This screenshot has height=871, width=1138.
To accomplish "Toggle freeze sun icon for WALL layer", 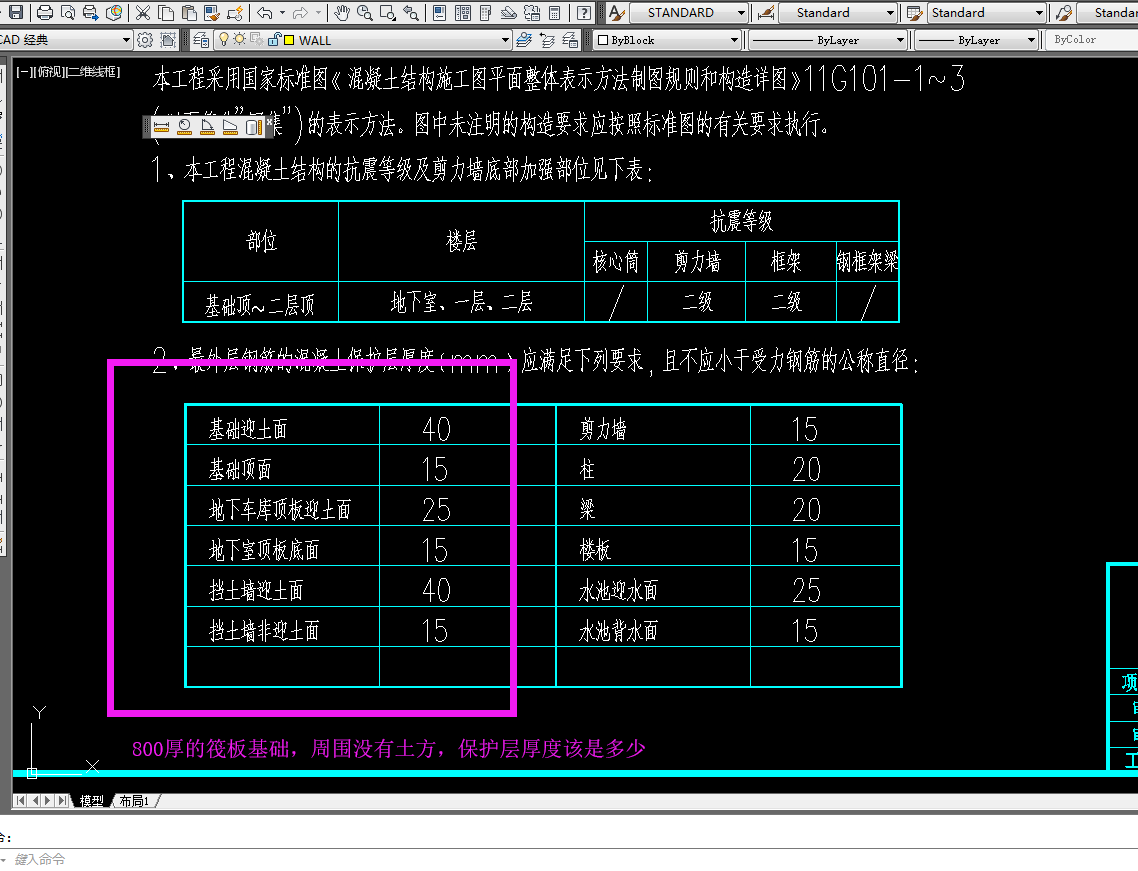I will pyautogui.click(x=239, y=39).
